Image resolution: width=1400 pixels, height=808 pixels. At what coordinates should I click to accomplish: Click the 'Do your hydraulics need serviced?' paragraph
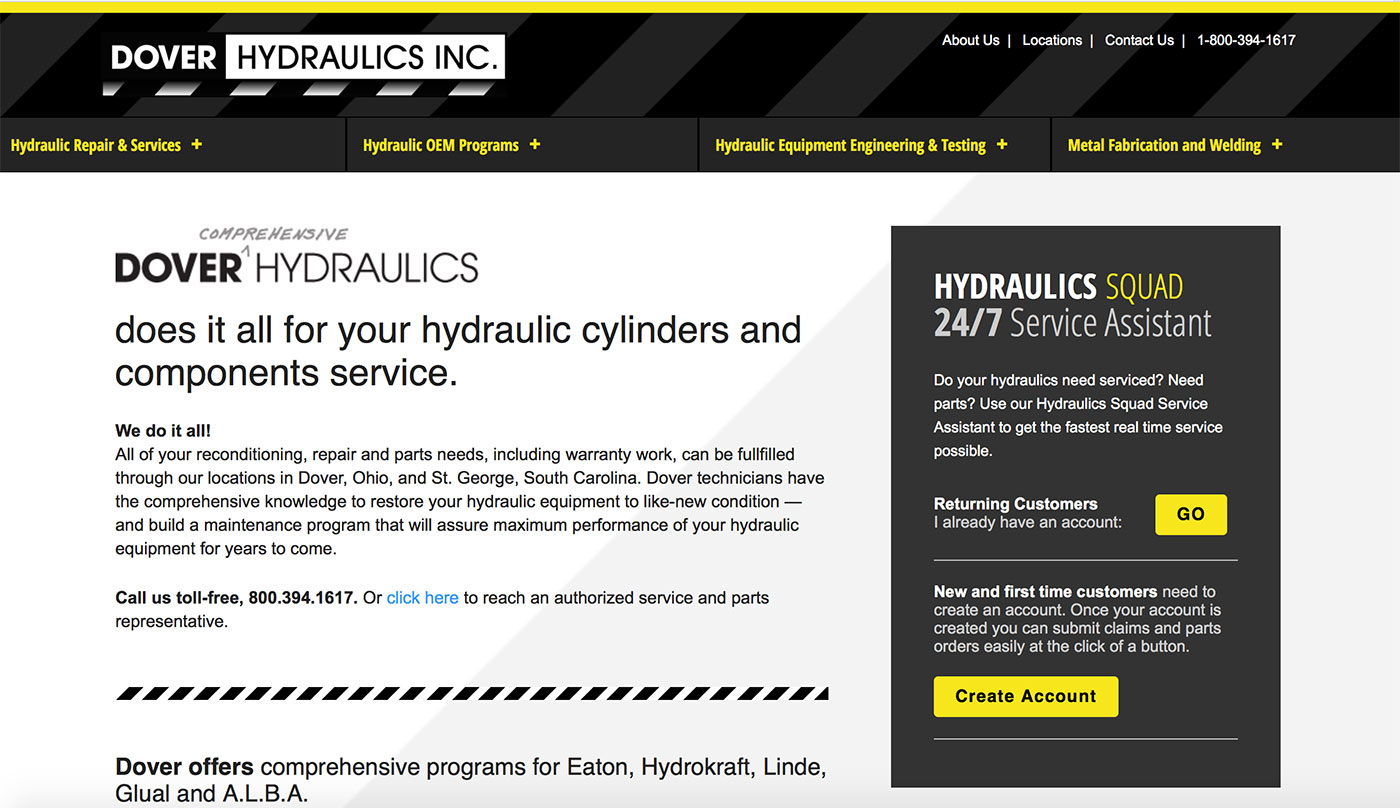[1078, 415]
